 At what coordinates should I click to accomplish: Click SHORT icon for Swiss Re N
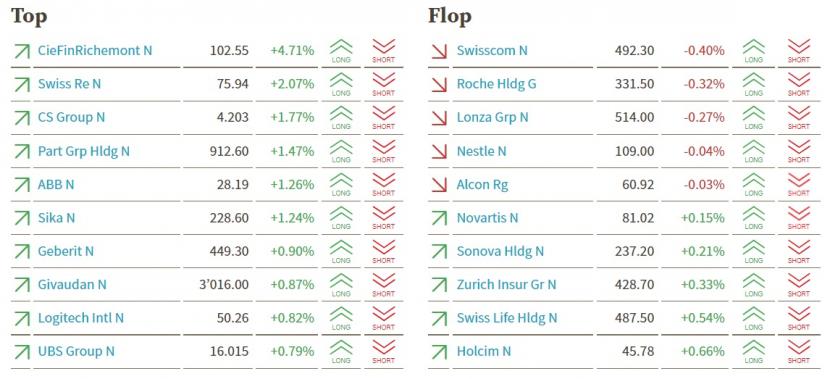pyautogui.click(x=383, y=84)
